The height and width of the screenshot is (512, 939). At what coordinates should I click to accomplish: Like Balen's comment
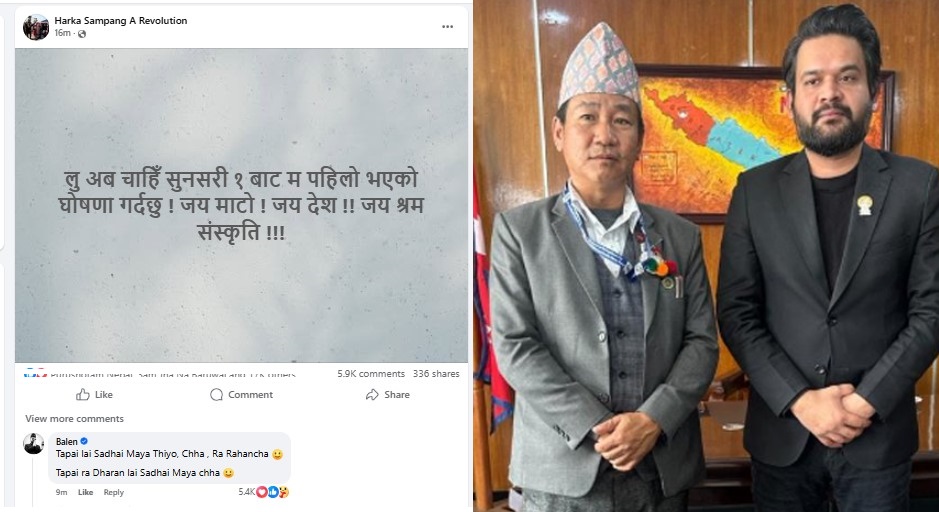86,492
